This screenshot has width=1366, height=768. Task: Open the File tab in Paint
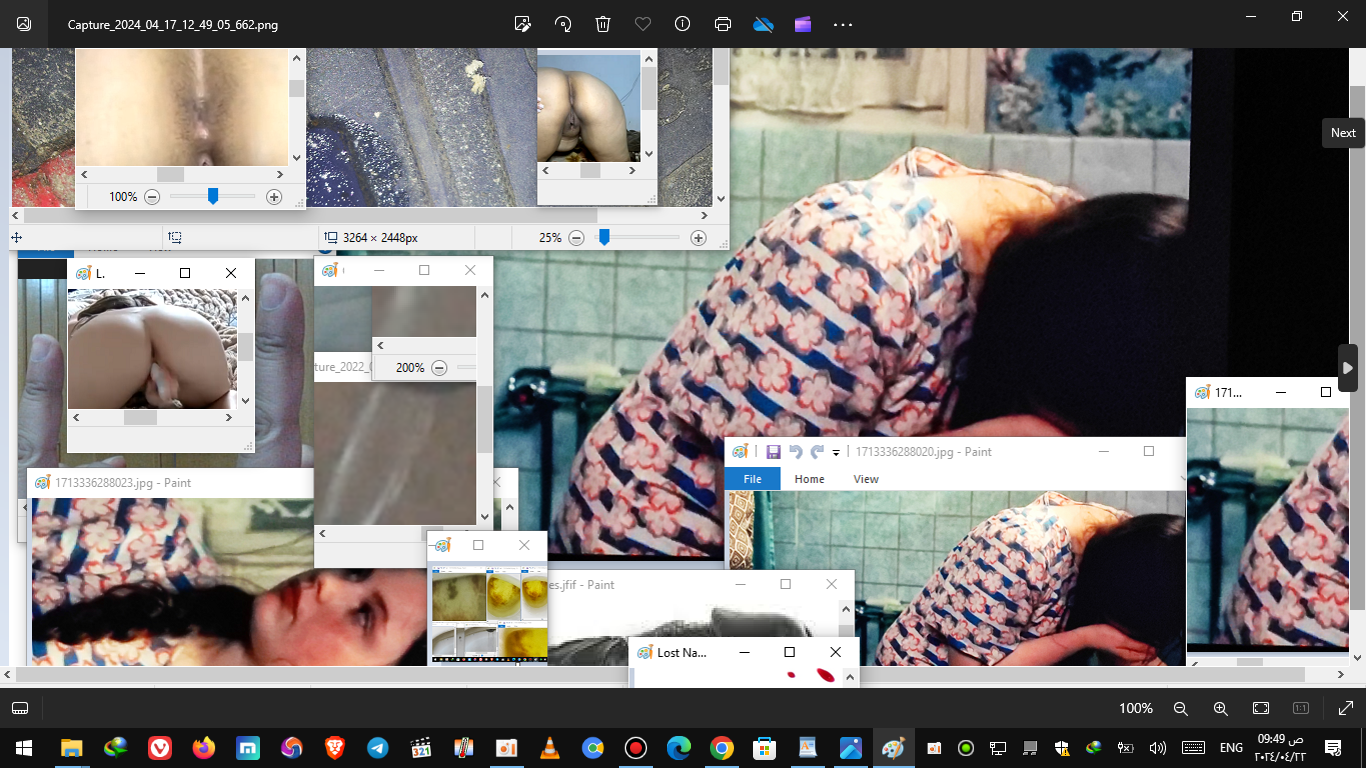[752, 479]
